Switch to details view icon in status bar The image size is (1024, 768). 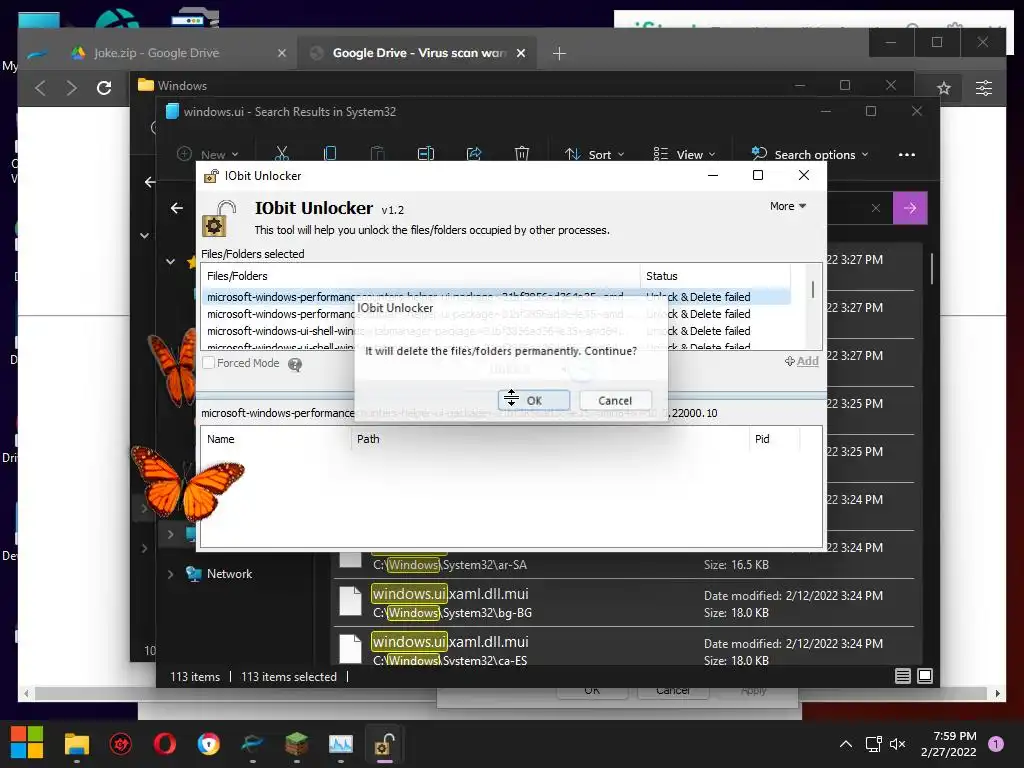click(x=903, y=676)
